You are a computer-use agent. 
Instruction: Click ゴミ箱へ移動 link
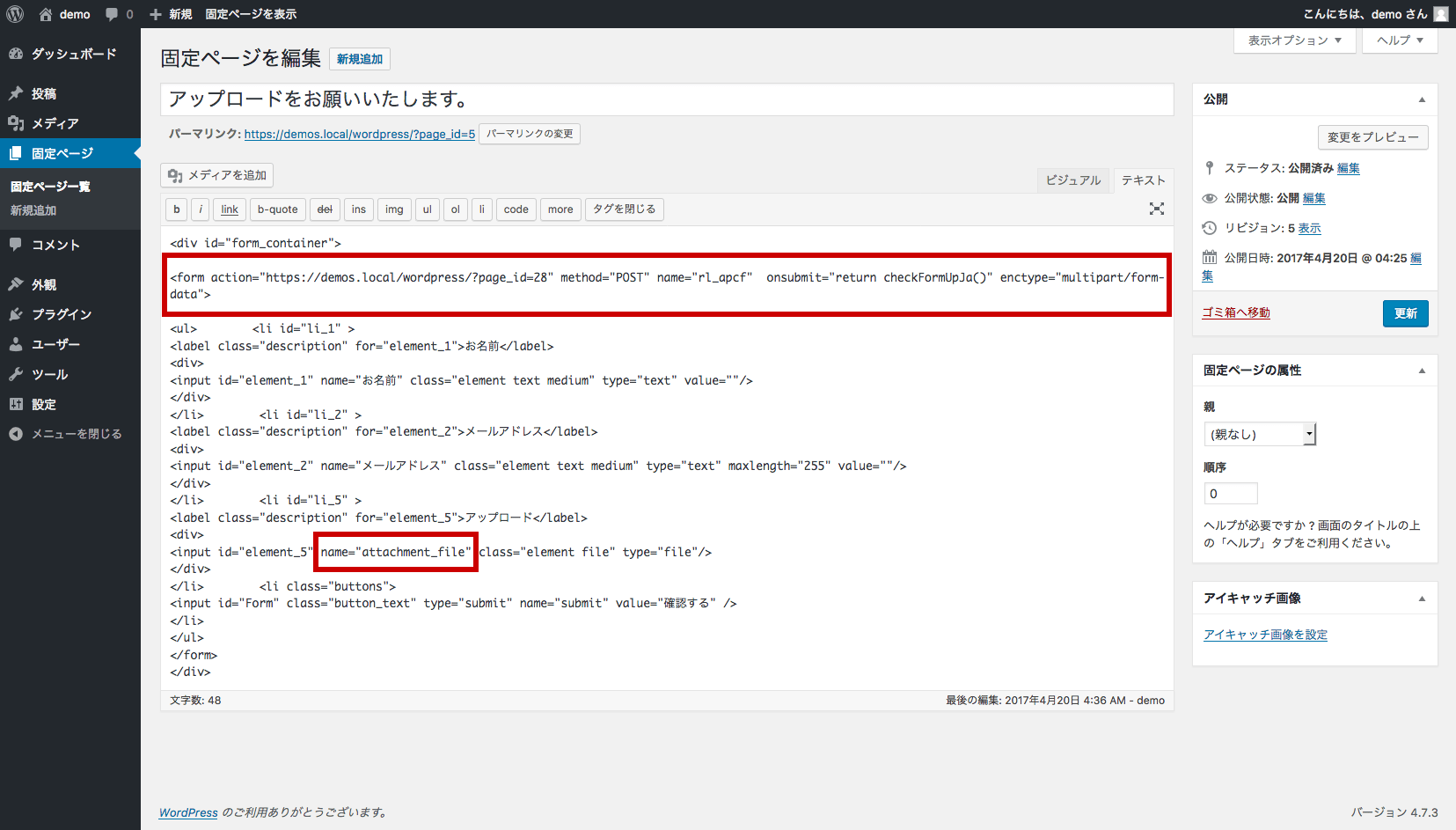[1236, 312]
